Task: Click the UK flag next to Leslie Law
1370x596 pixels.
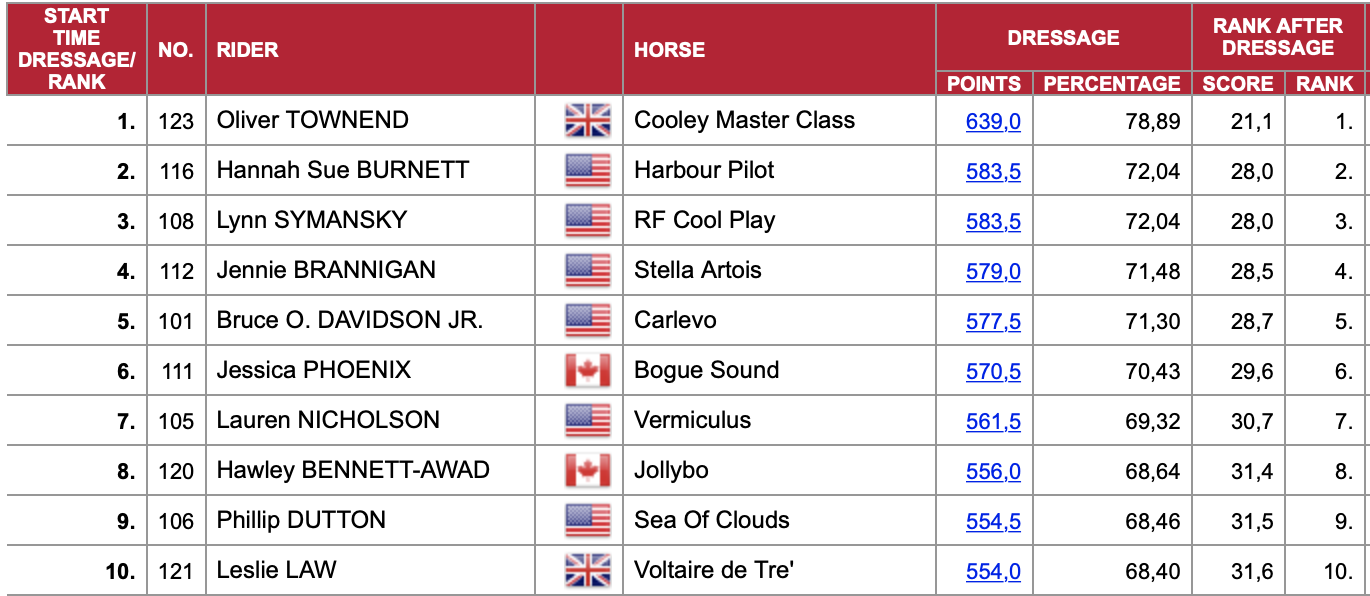Action: coord(587,571)
